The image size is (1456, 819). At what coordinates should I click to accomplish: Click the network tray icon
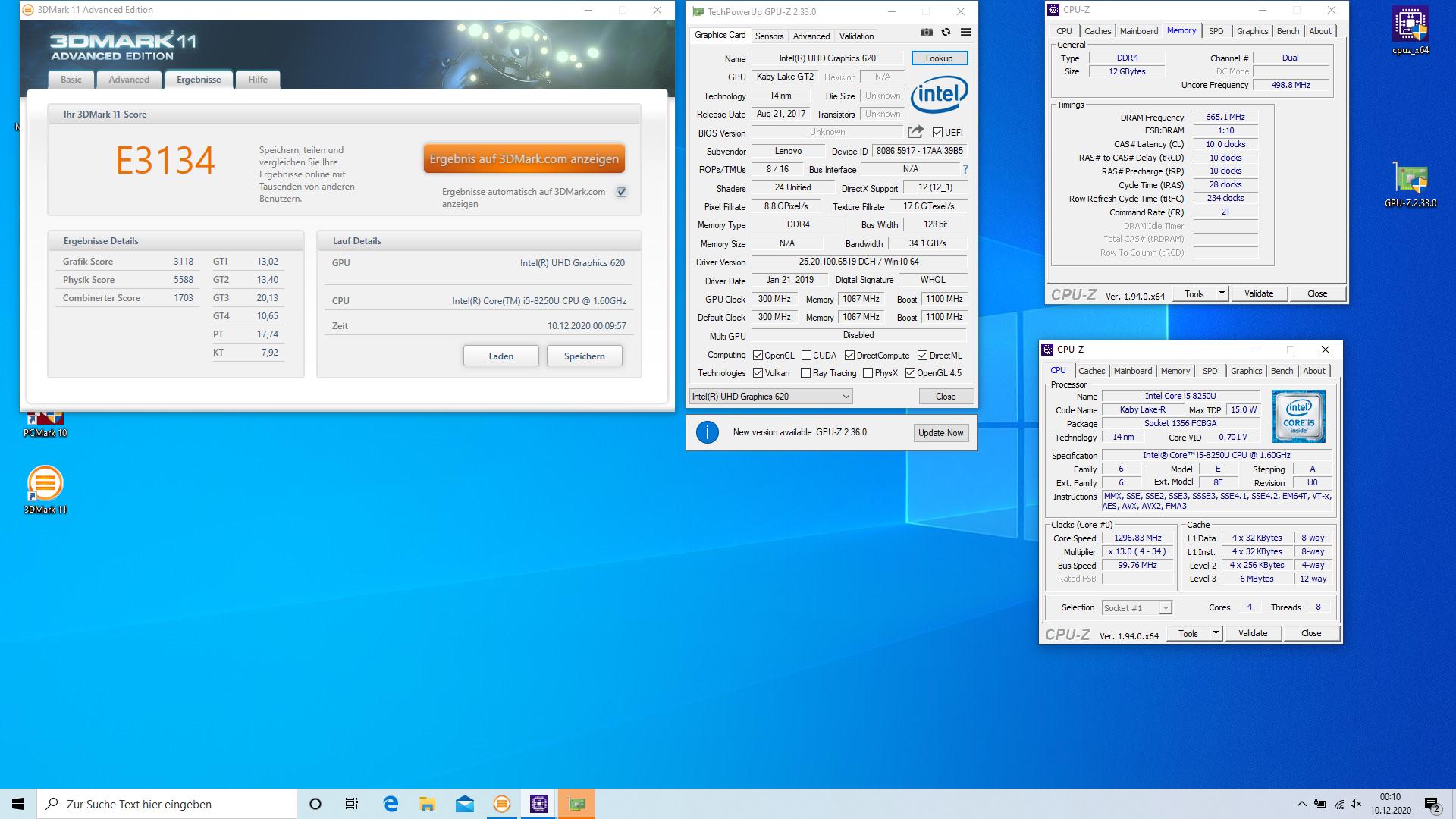click(1338, 804)
